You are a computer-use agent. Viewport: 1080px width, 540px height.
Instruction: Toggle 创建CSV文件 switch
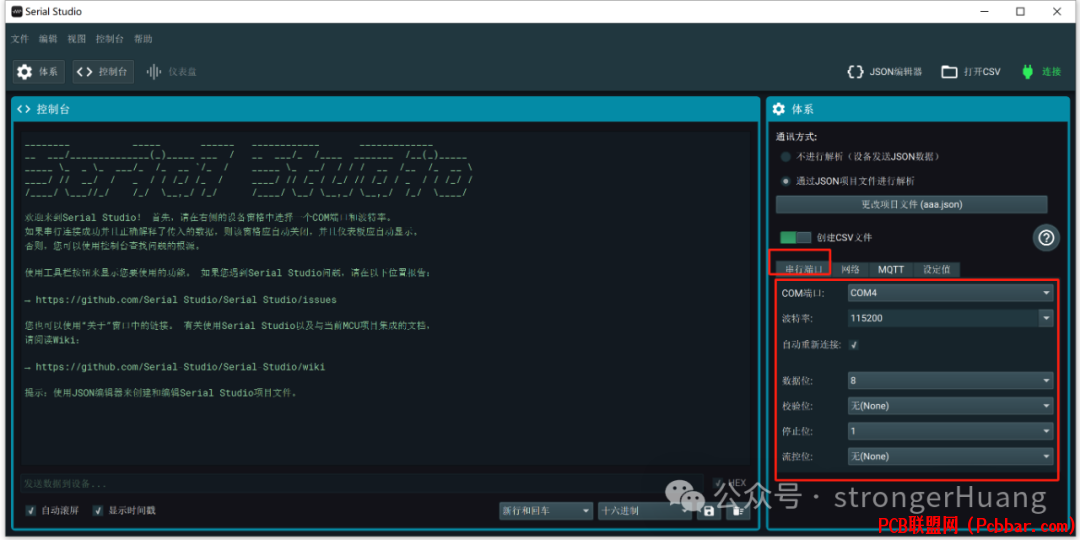[795, 237]
